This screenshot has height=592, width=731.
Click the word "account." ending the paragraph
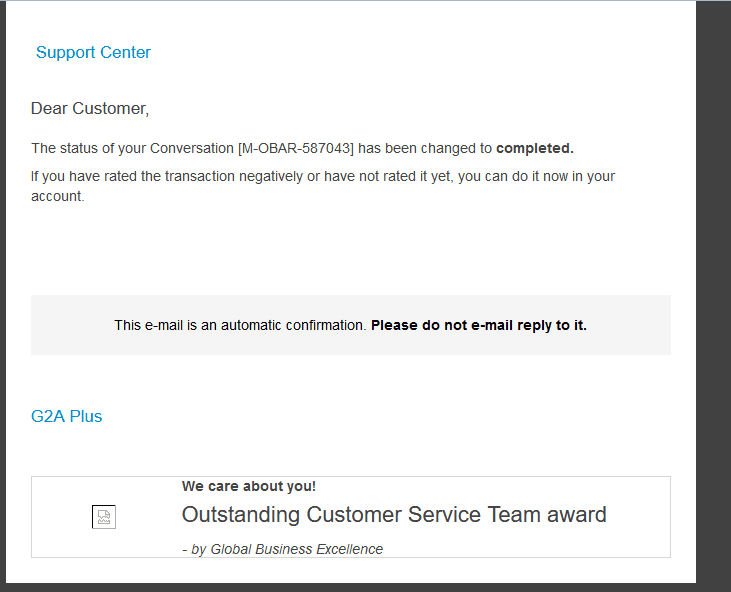(58, 196)
